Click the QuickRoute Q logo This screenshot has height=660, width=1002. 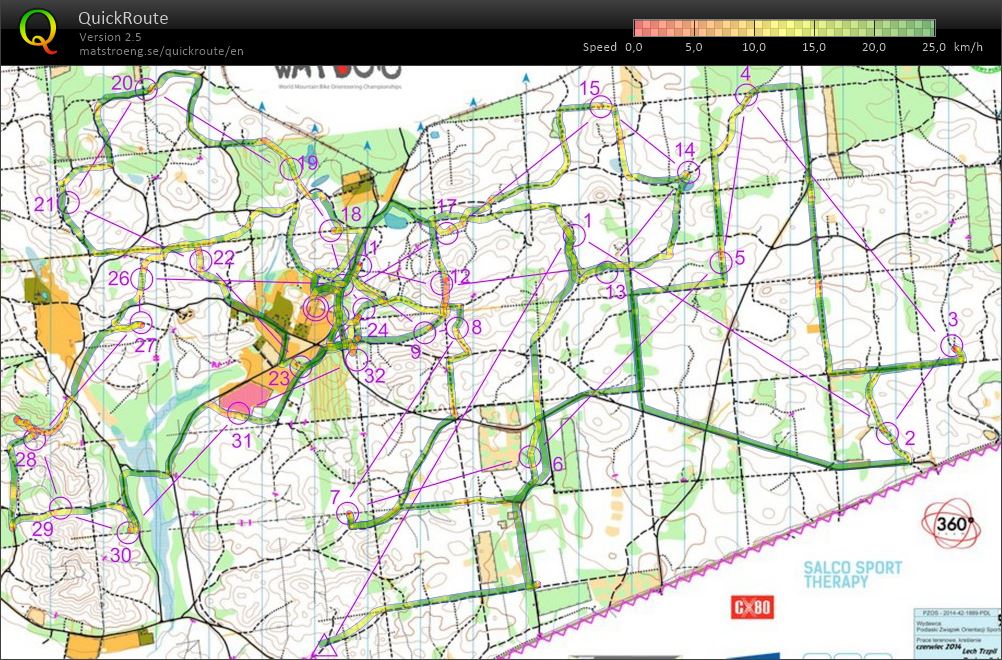tap(40, 28)
